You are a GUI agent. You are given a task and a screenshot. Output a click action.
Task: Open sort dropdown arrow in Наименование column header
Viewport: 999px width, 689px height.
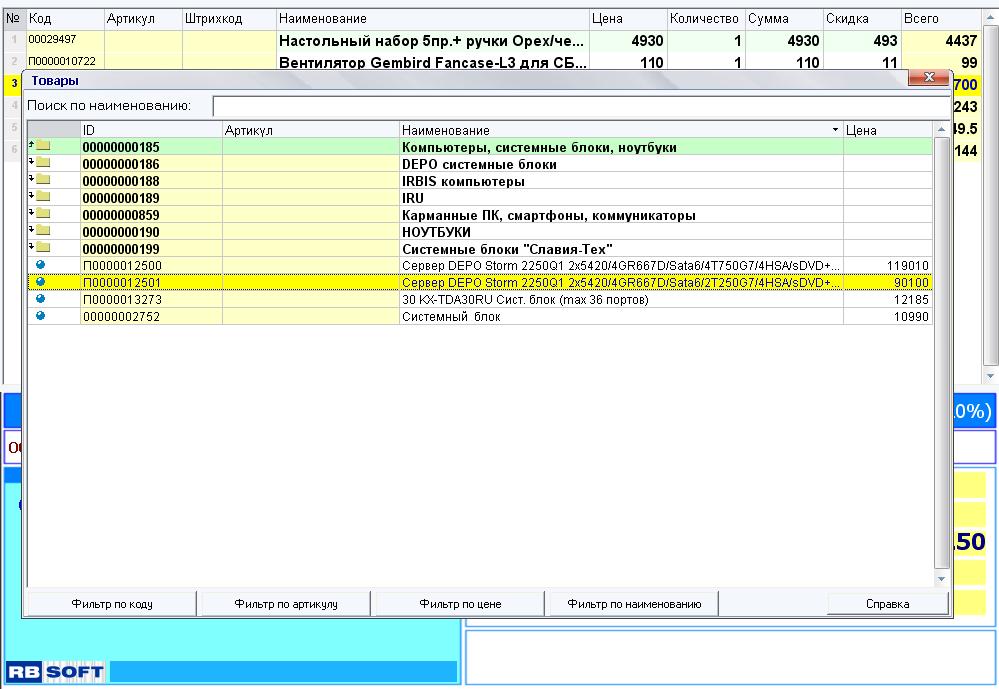tap(836, 130)
